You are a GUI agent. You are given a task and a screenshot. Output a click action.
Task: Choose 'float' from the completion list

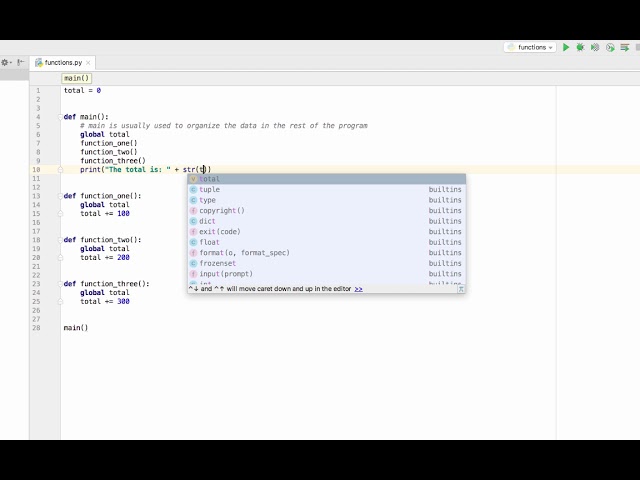tap(327, 242)
